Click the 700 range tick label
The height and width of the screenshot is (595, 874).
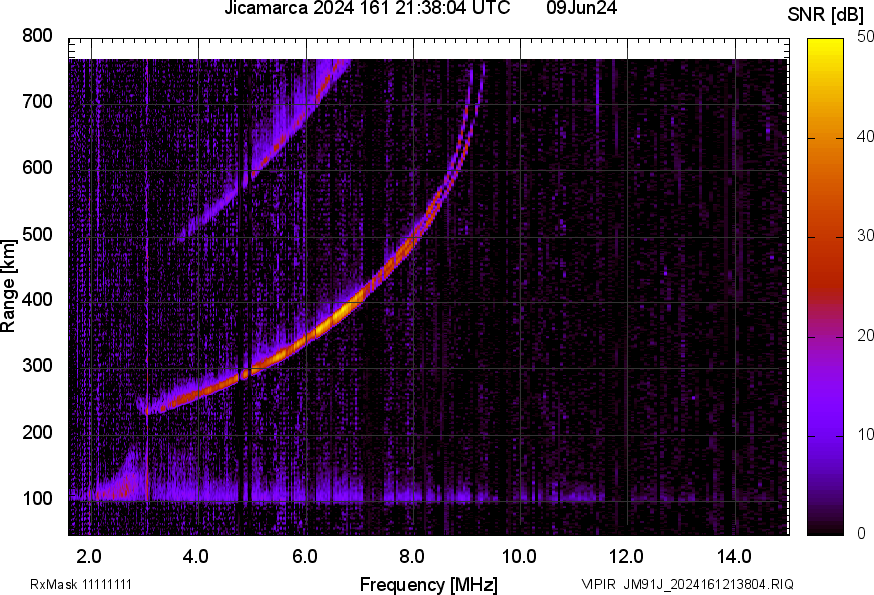37,101
